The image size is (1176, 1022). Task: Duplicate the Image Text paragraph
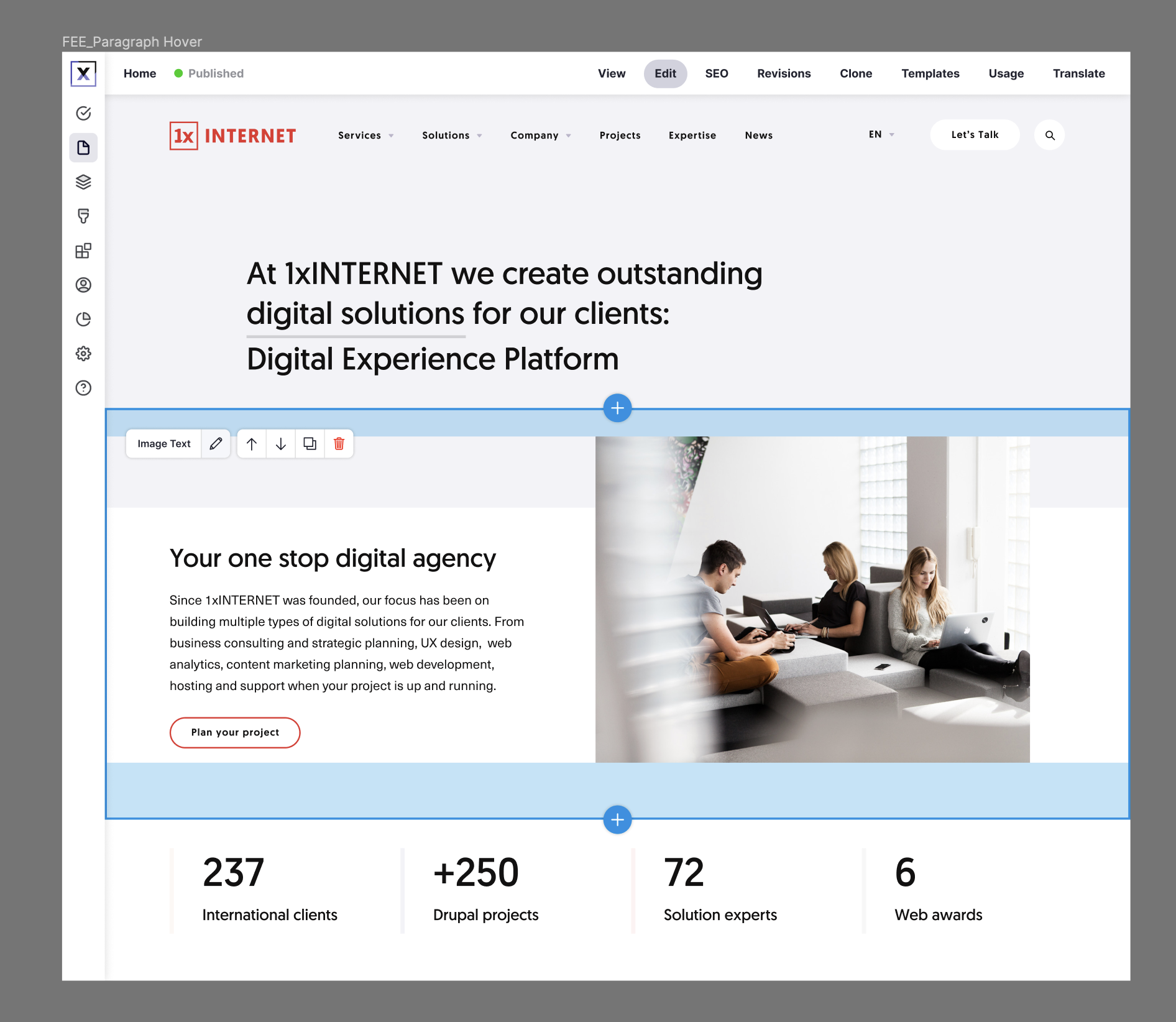pyautogui.click(x=310, y=443)
